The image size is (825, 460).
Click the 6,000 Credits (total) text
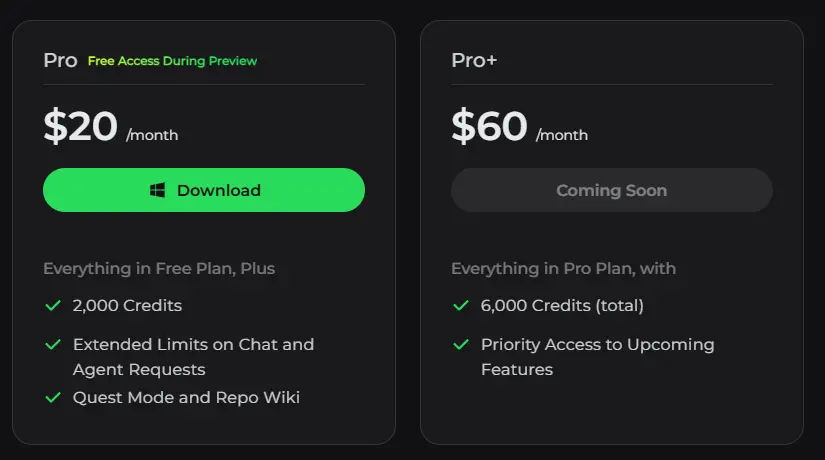pyautogui.click(x=562, y=306)
